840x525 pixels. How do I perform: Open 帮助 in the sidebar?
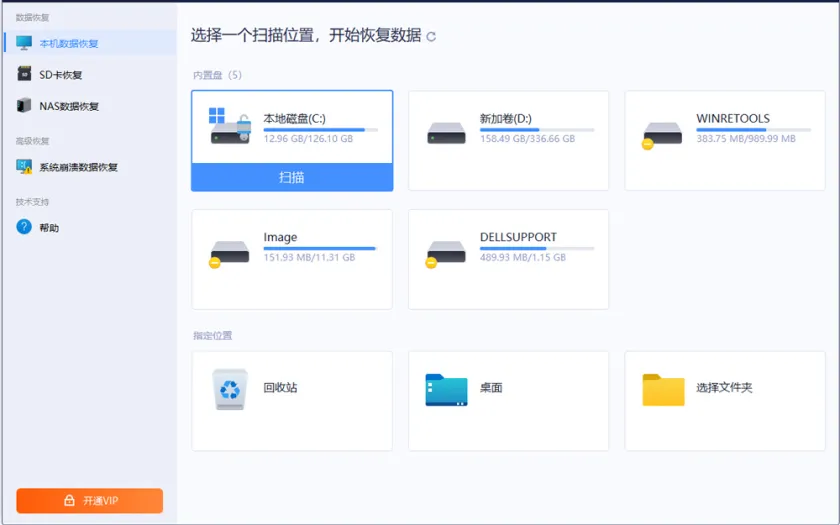pos(89,227)
